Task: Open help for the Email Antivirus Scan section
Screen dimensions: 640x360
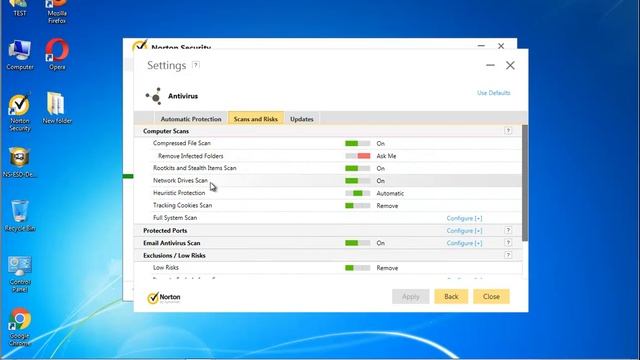Action: pyautogui.click(x=508, y=242)
